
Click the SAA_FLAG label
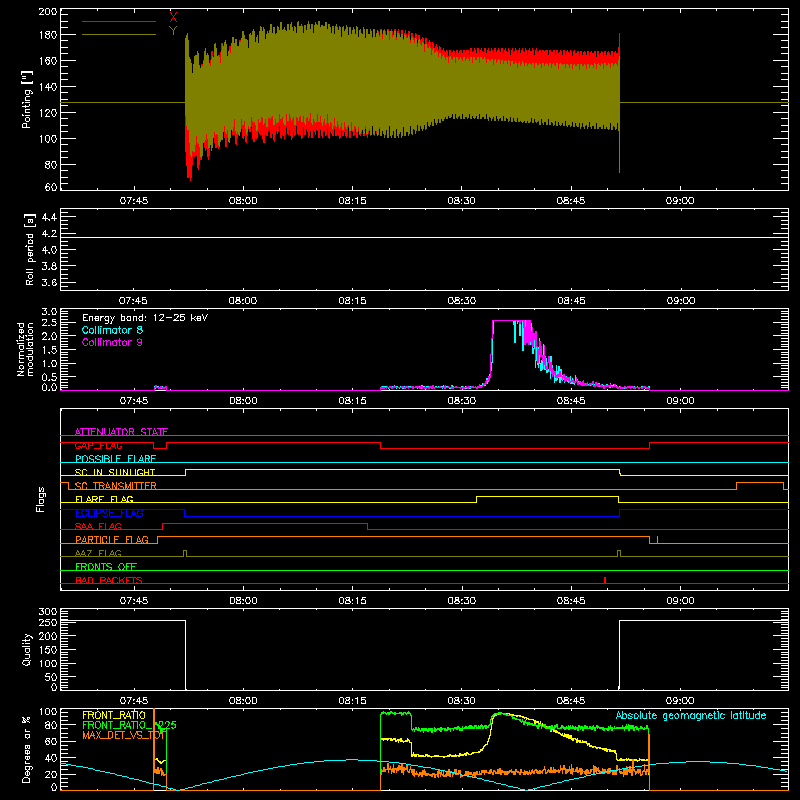coord(98,526)
